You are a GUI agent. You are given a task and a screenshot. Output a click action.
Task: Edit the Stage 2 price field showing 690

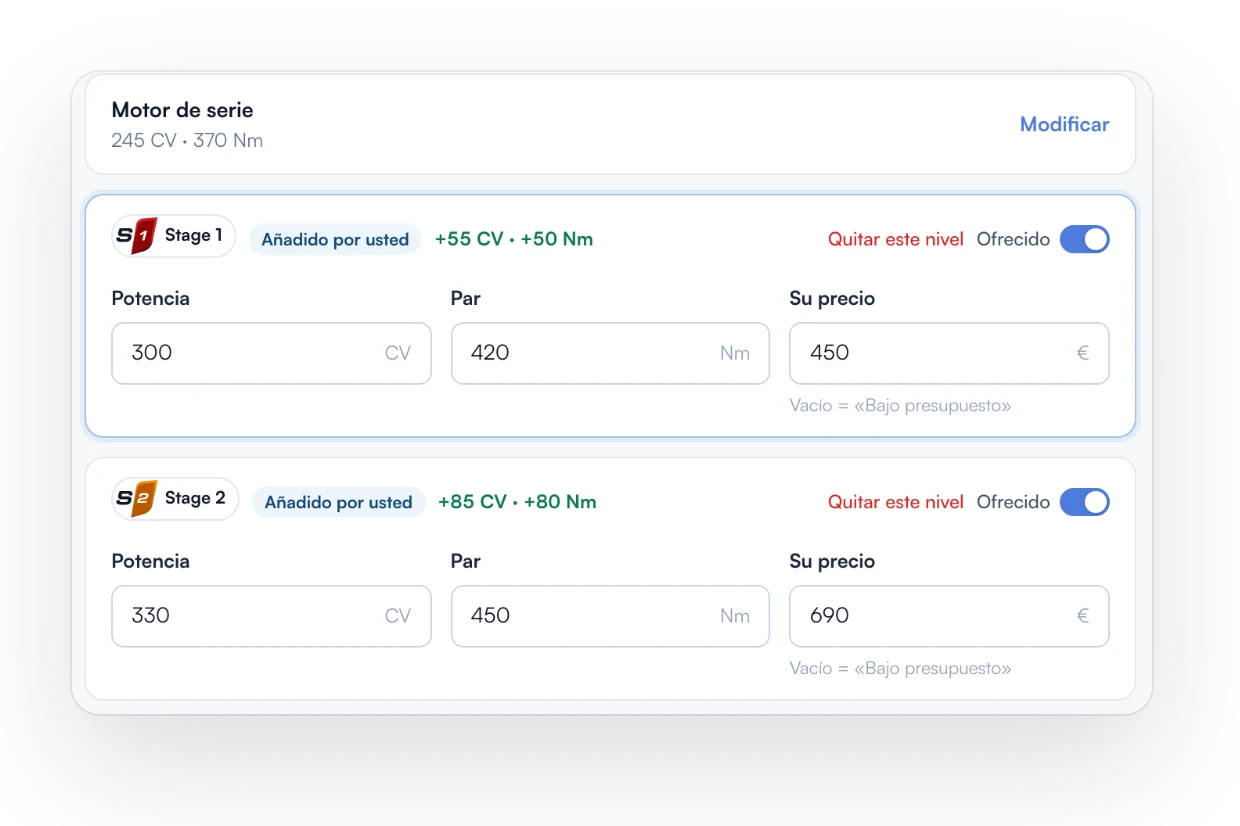(949, 616)
